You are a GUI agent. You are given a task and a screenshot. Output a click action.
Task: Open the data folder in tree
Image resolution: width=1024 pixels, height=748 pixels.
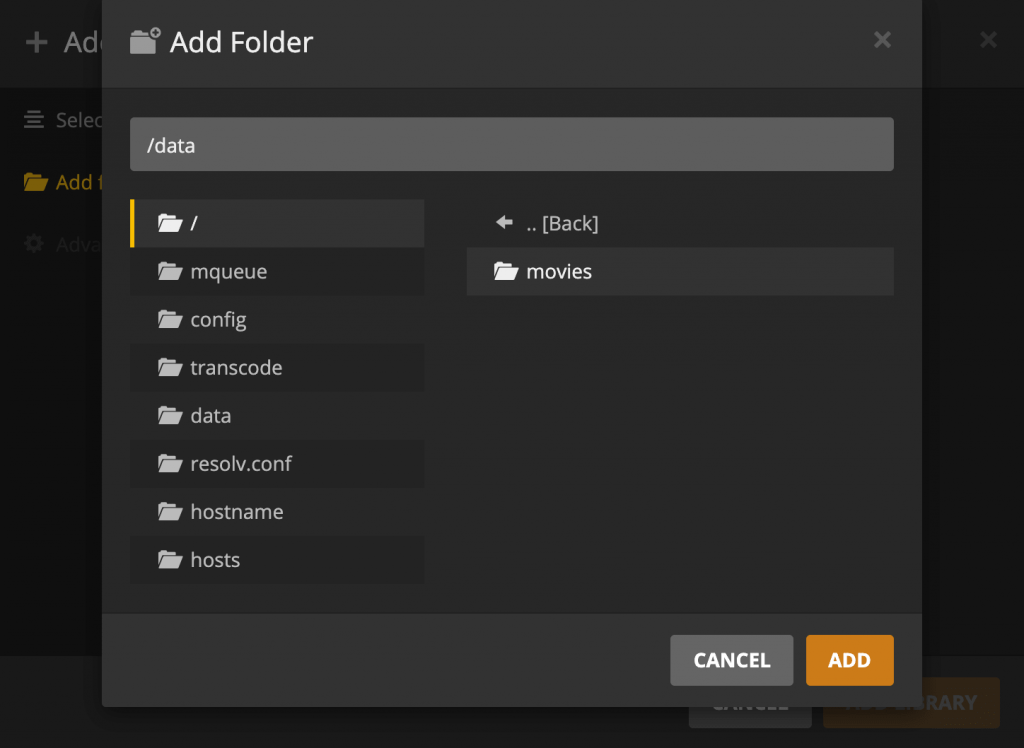point(210,415)
